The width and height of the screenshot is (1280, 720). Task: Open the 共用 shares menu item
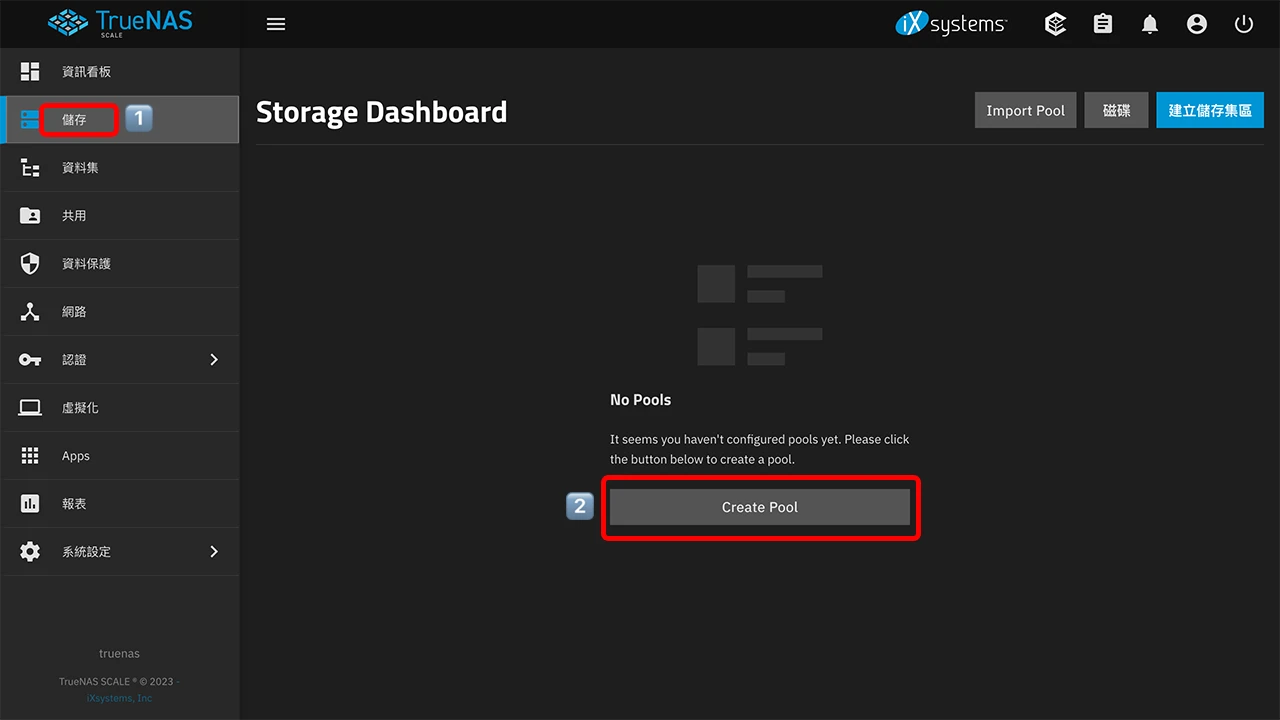tap(74, 216)
